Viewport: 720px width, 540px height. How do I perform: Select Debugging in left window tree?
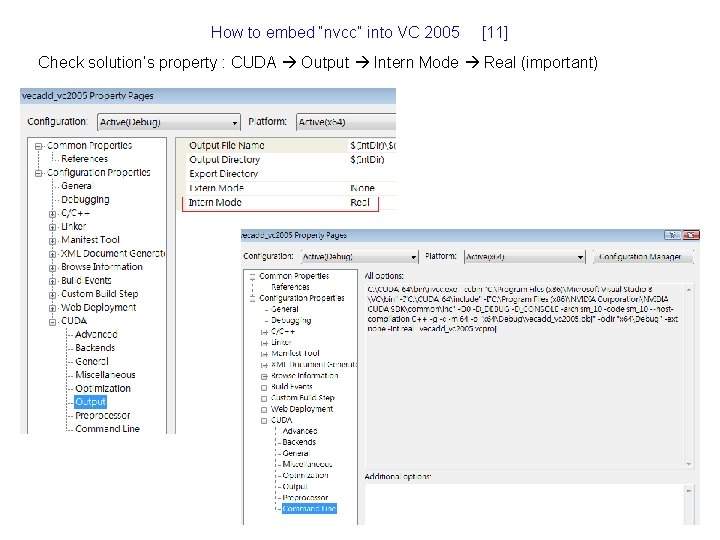pyautogui.click(x=85, y=200)
